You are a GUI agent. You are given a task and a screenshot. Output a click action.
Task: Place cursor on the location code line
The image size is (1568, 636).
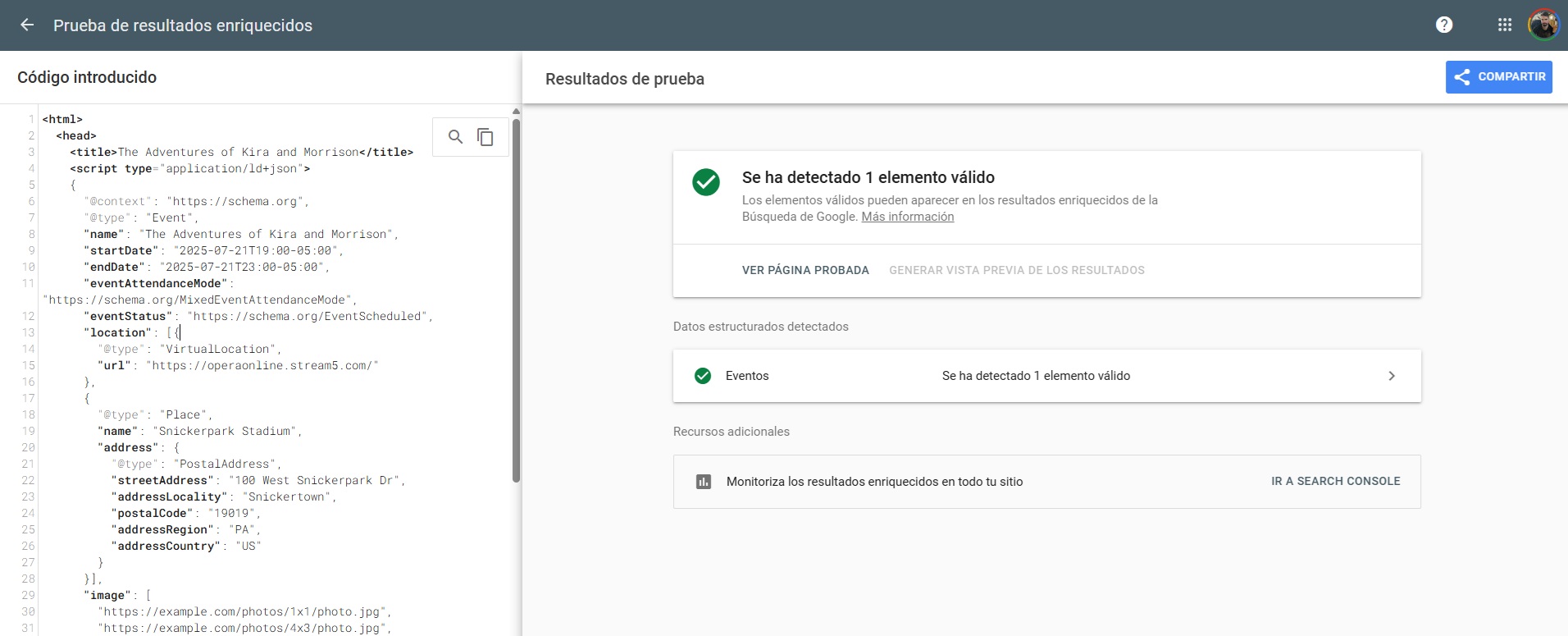(x=131, y=332)
